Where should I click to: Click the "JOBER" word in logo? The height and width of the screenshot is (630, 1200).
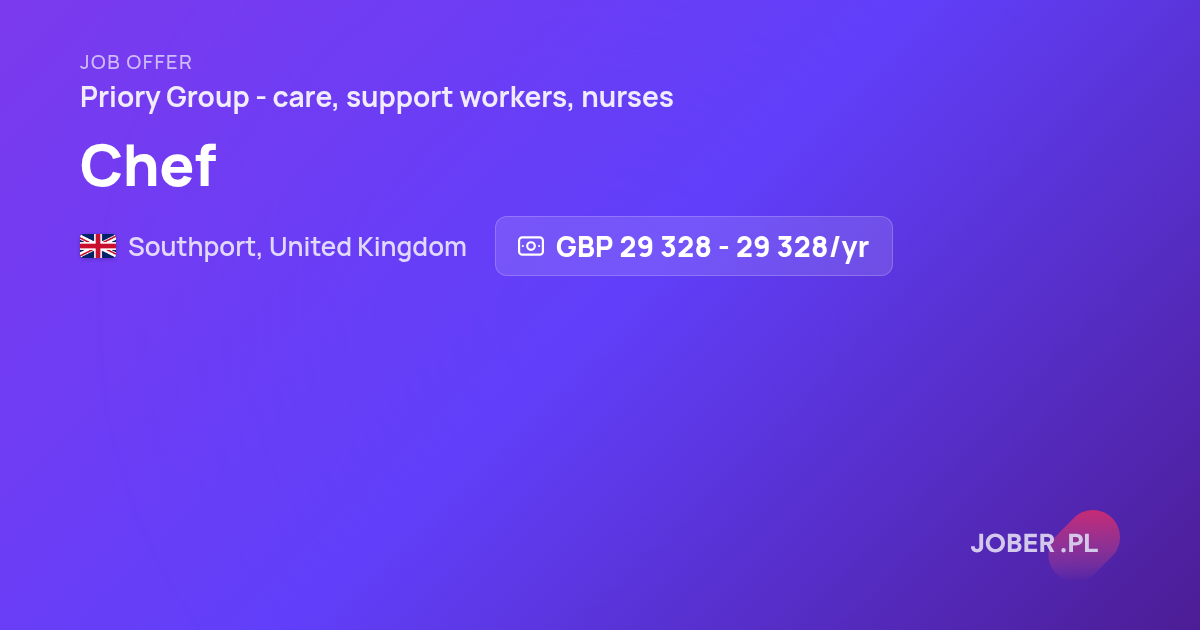pos(1012,544)
